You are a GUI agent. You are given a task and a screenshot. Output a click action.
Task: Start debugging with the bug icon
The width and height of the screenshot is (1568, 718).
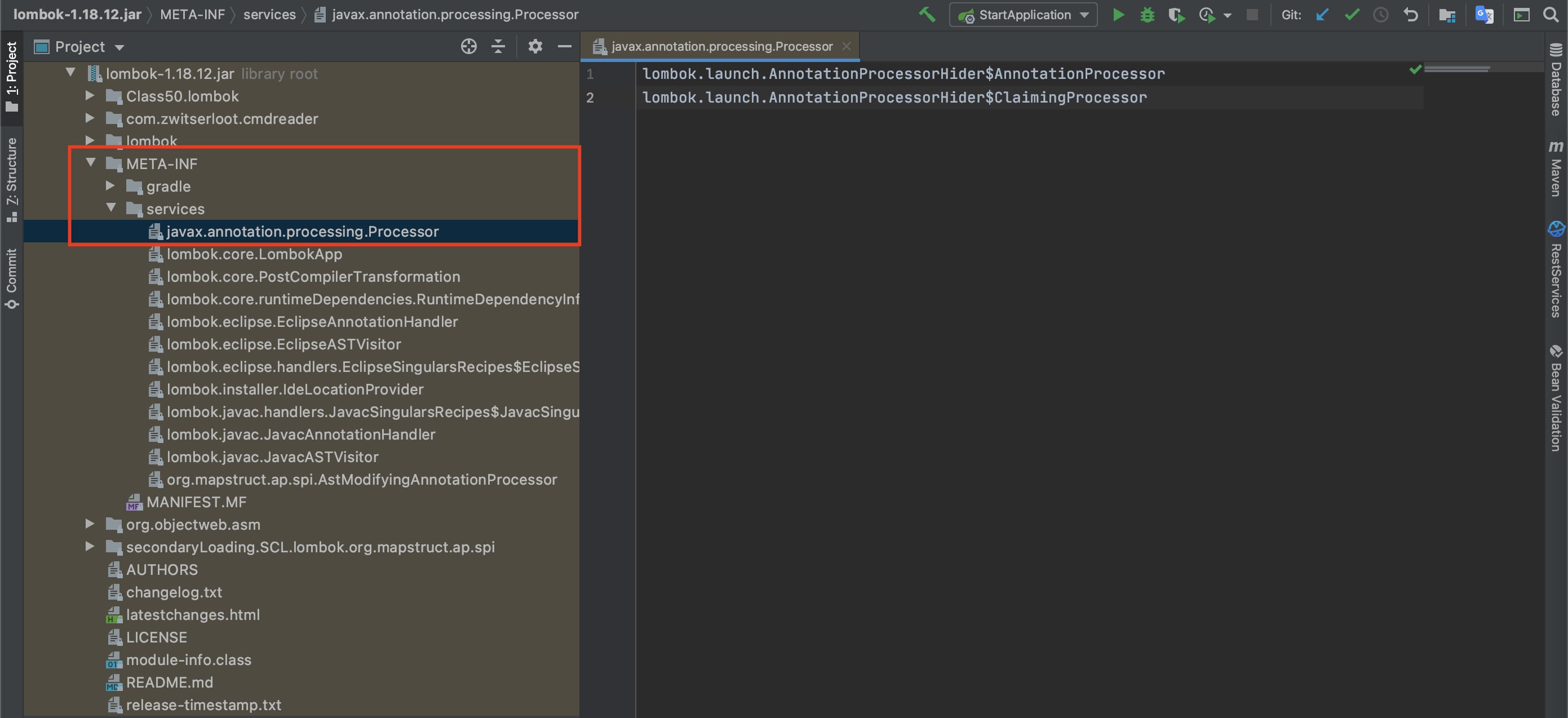point(1148,15)
